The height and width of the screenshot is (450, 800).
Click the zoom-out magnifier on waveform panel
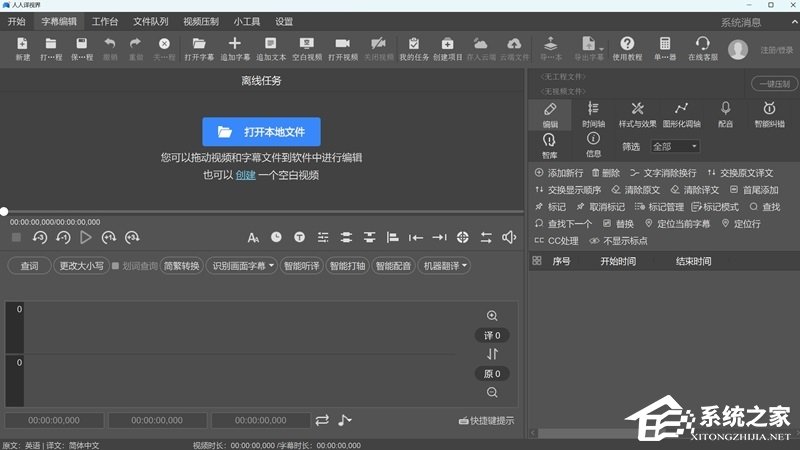[x=492, y=392]
